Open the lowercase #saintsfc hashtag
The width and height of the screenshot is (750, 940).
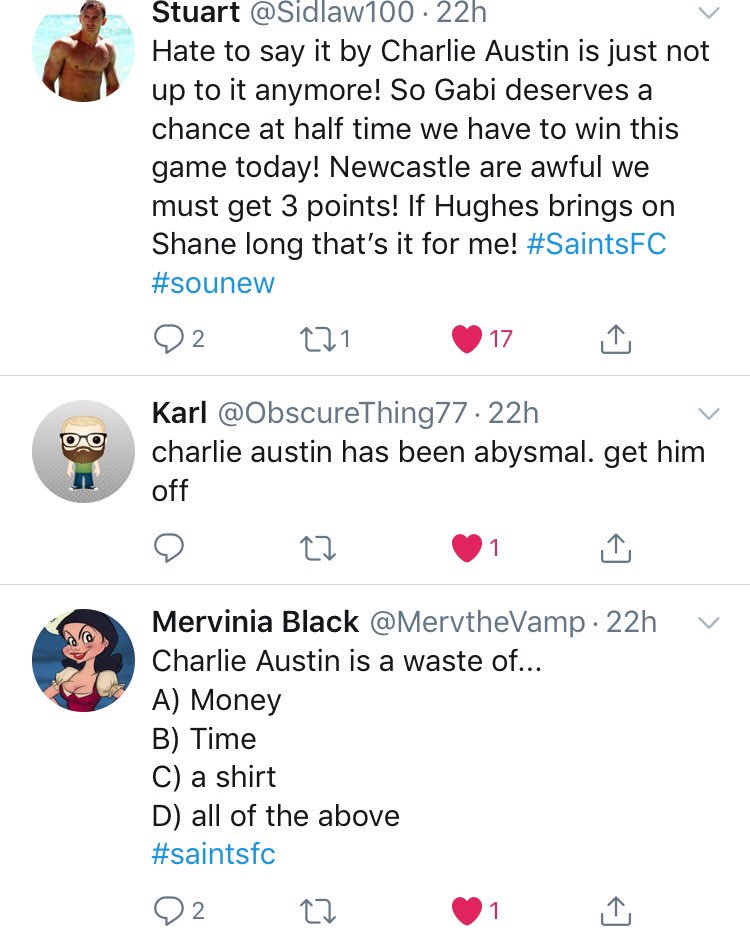(213, 854)
